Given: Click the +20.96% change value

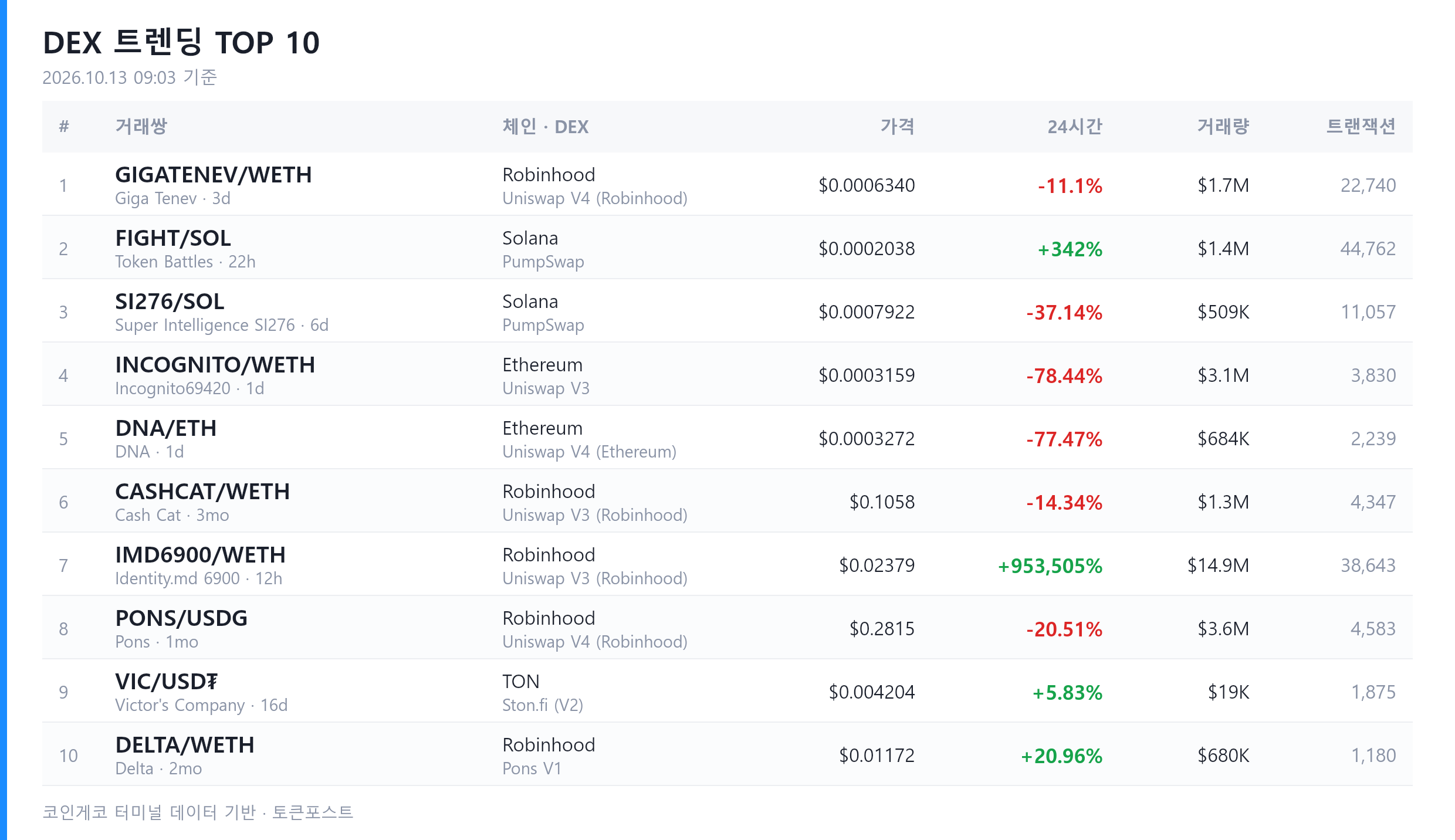Looking at the screenshot, I should pyautogui.click(x=1061, y=756).
